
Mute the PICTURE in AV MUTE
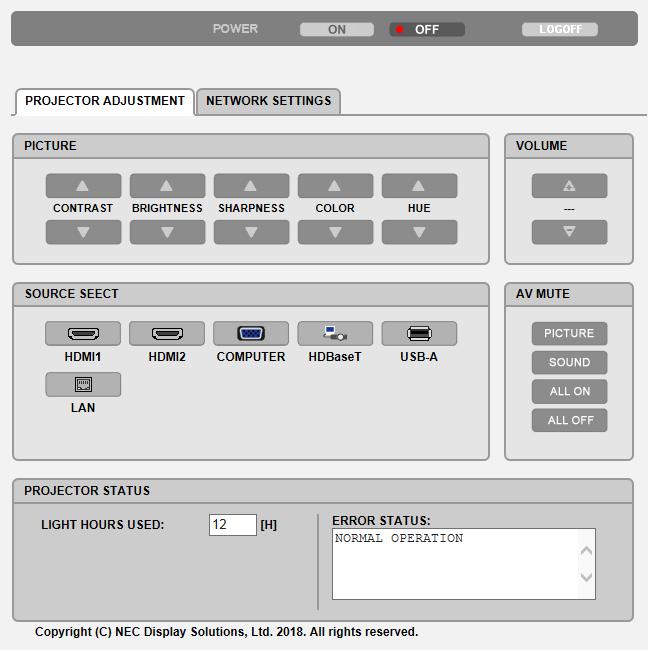tap(569, 333)
